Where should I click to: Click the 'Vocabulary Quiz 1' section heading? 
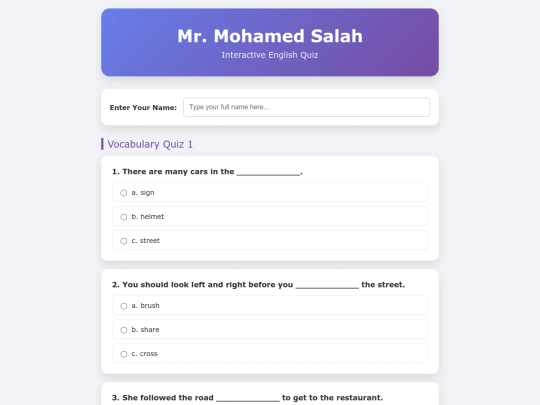pos(150,144)
